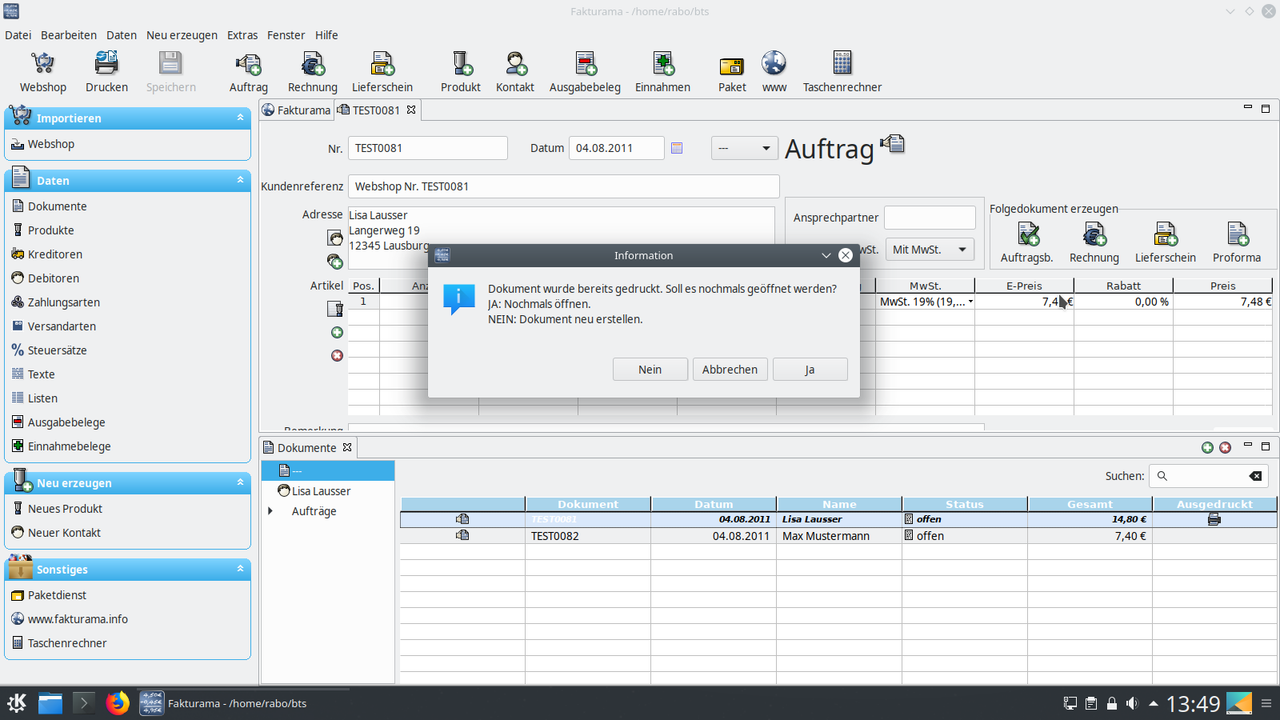This screenshot has height=720, width=1280.
Task: Open Kreditoren in the sidebar
Action: 55,254
